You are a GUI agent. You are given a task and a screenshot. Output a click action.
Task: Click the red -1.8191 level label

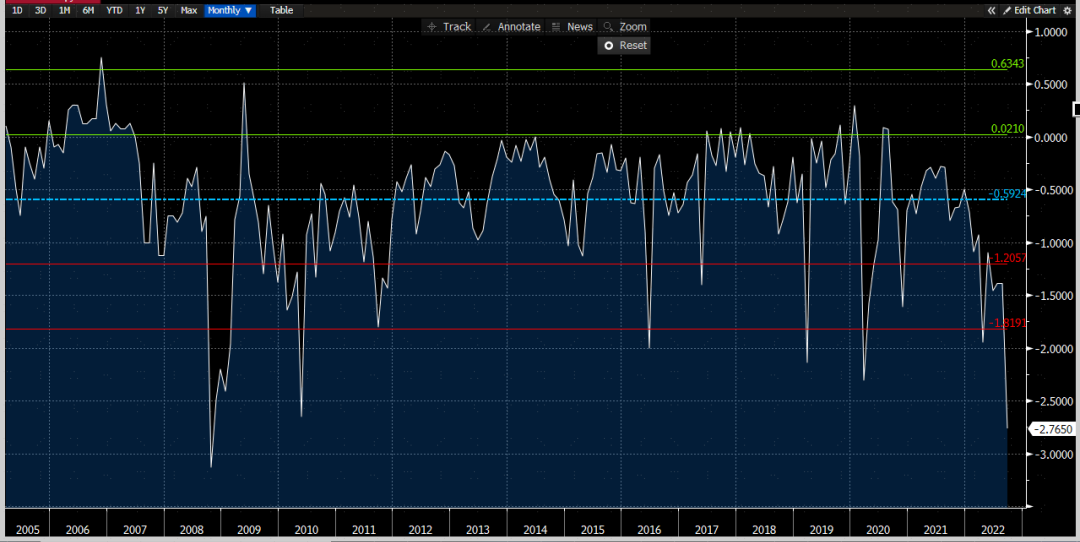(1008, 322)
